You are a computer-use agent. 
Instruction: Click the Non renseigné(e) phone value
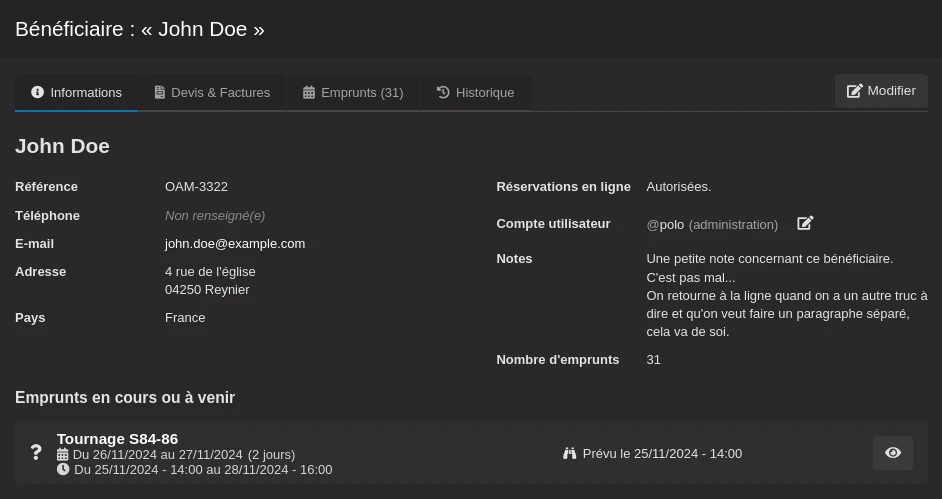(215, 215)
